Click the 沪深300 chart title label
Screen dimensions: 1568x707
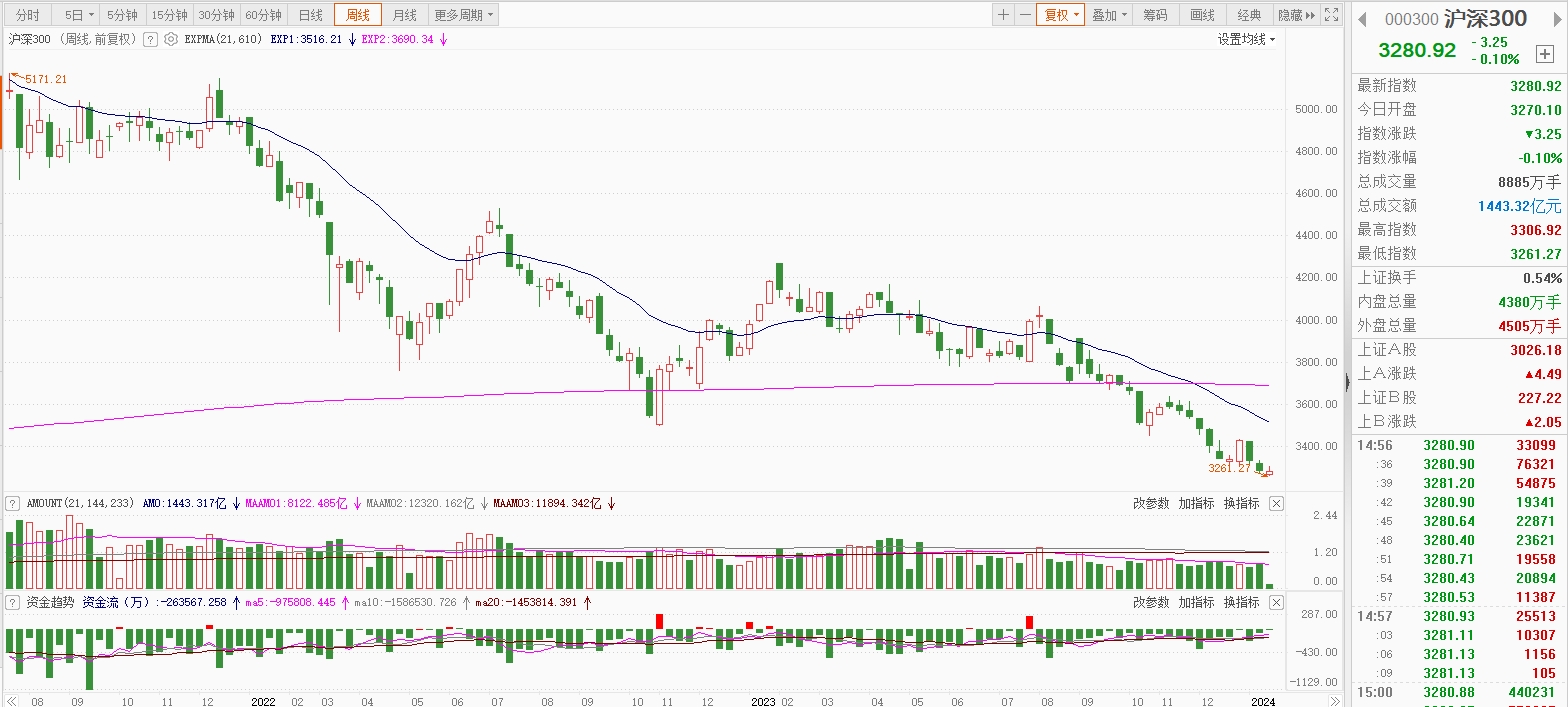point(31,39)
